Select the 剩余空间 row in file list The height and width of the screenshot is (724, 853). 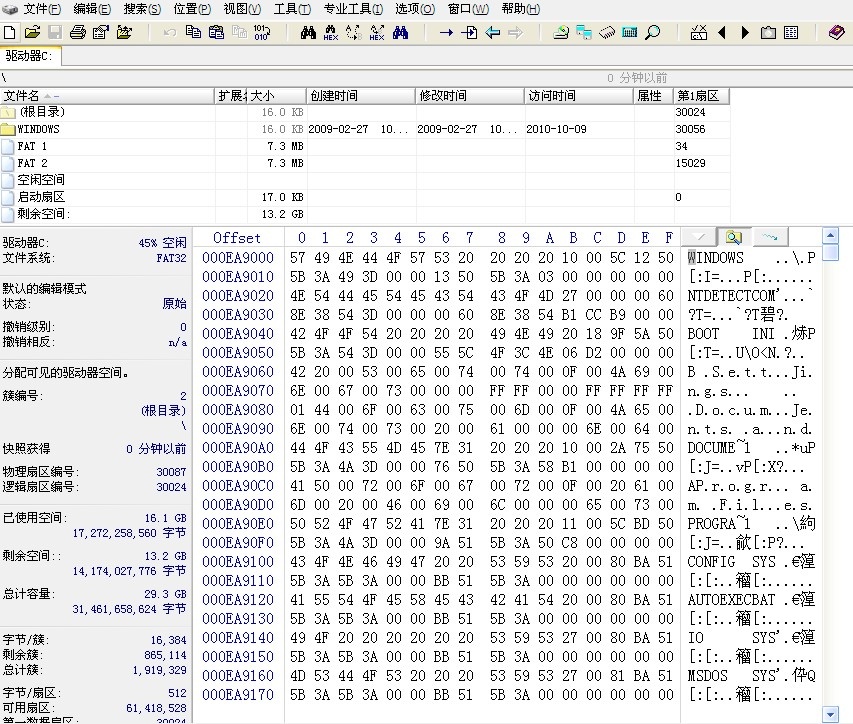tap(364, 214)
